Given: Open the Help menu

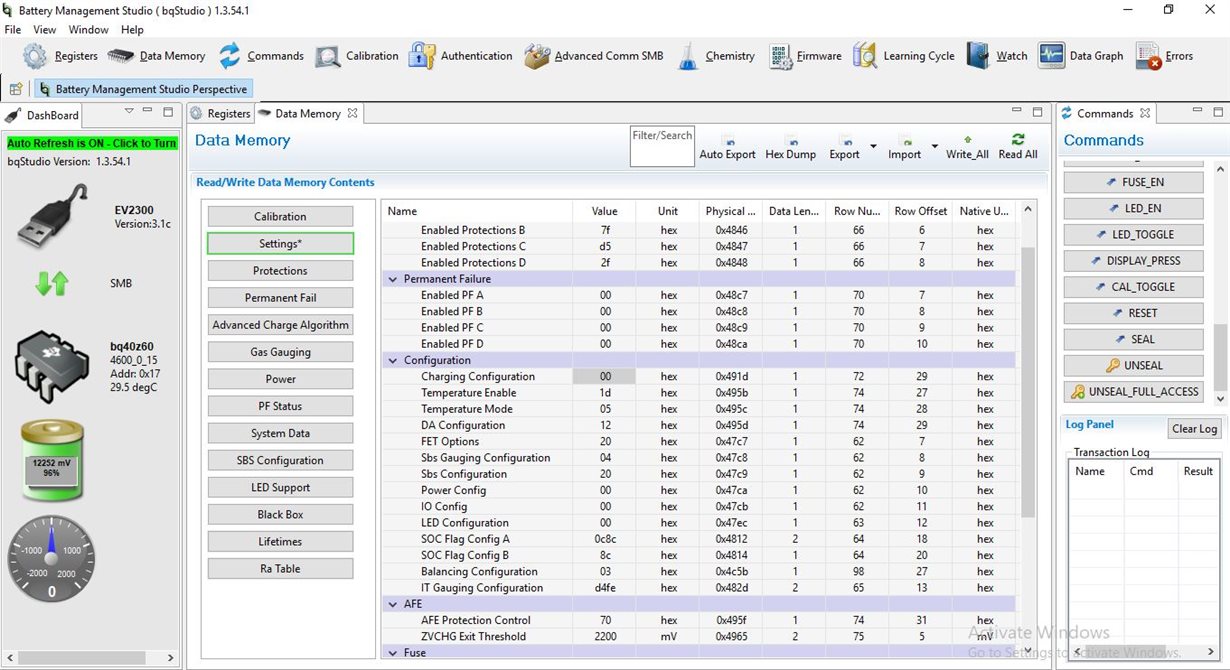Looking at the screenshot, I should click(132, 30).
